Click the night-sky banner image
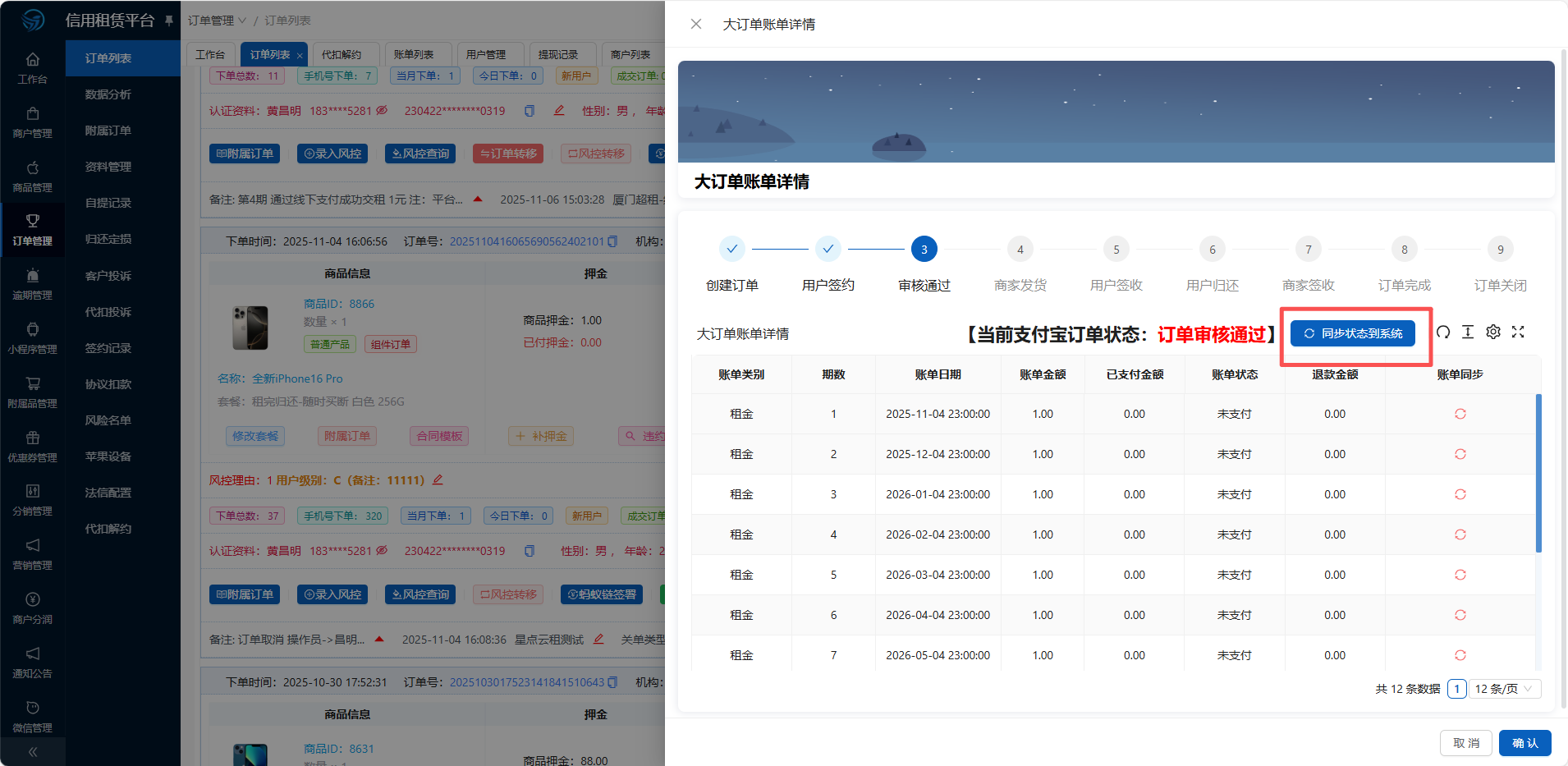 click(x=1116, y=112)
